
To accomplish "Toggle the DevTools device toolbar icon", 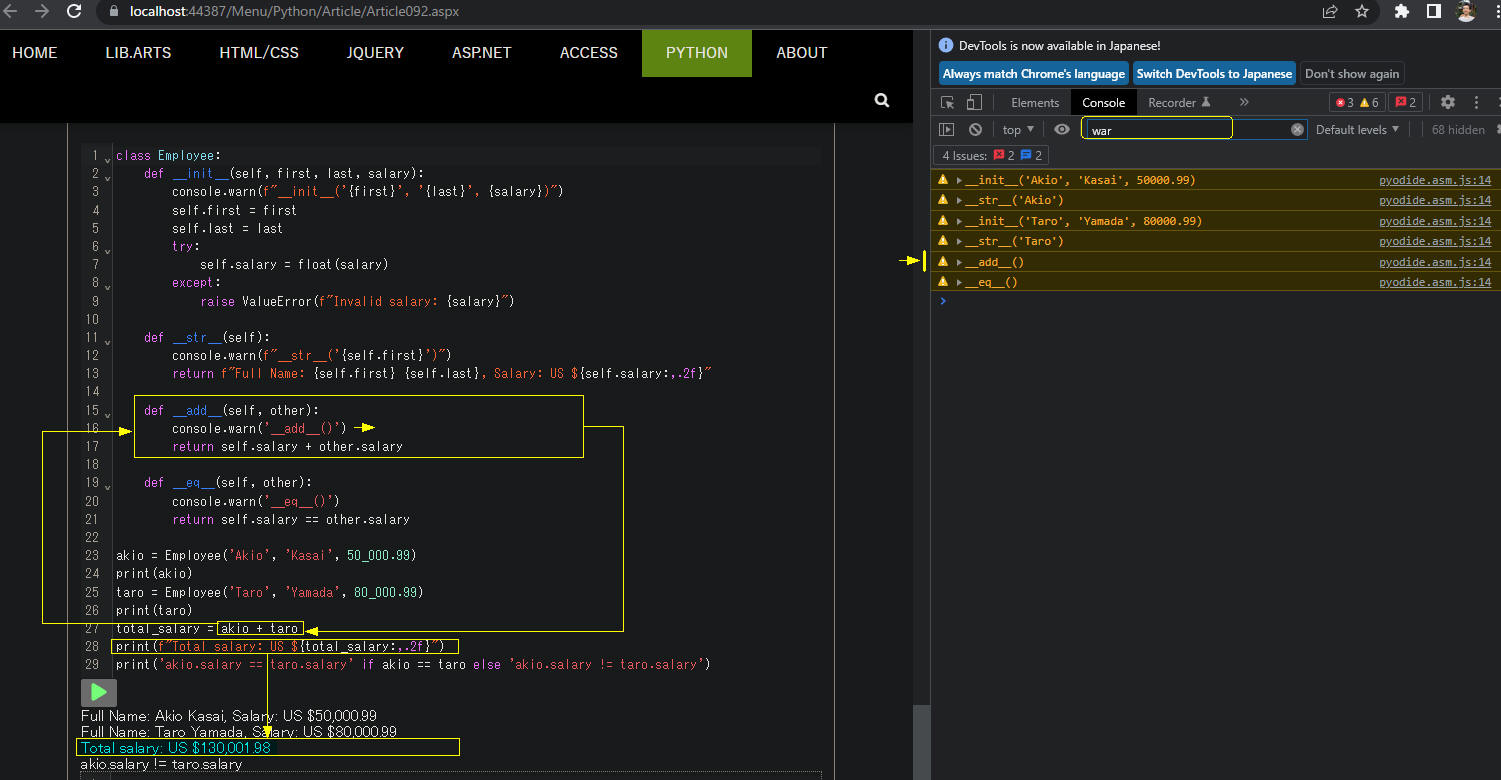I will tap(974, 102).
